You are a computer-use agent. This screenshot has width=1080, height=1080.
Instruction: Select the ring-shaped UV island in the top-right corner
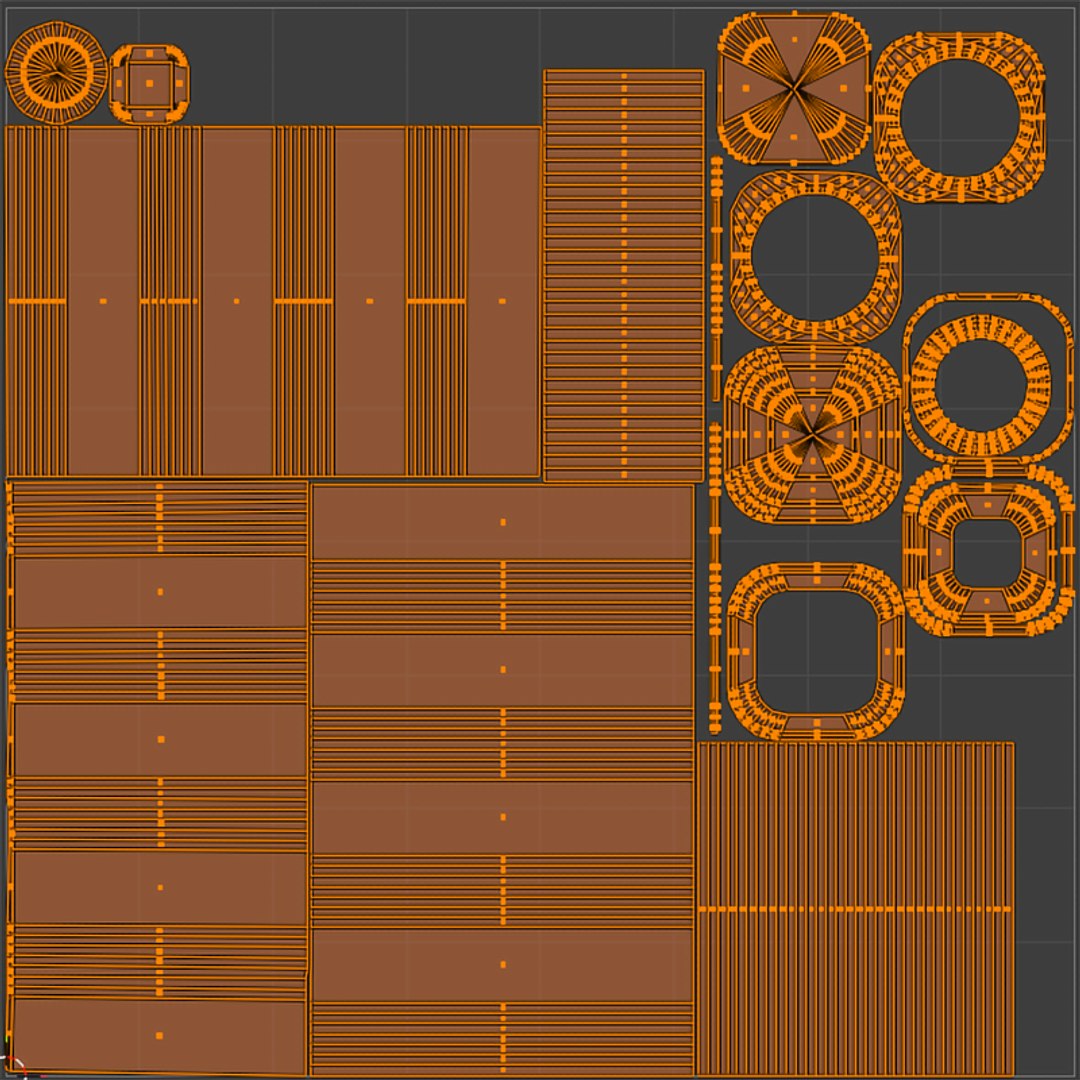point(959,117)
